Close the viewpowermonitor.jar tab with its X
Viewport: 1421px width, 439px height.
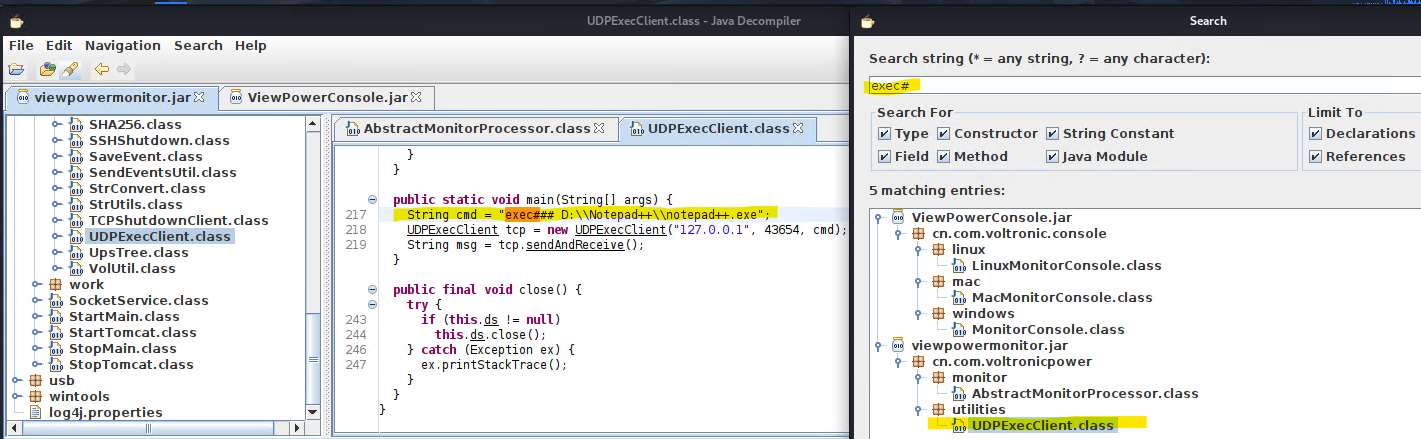point(198,98)
